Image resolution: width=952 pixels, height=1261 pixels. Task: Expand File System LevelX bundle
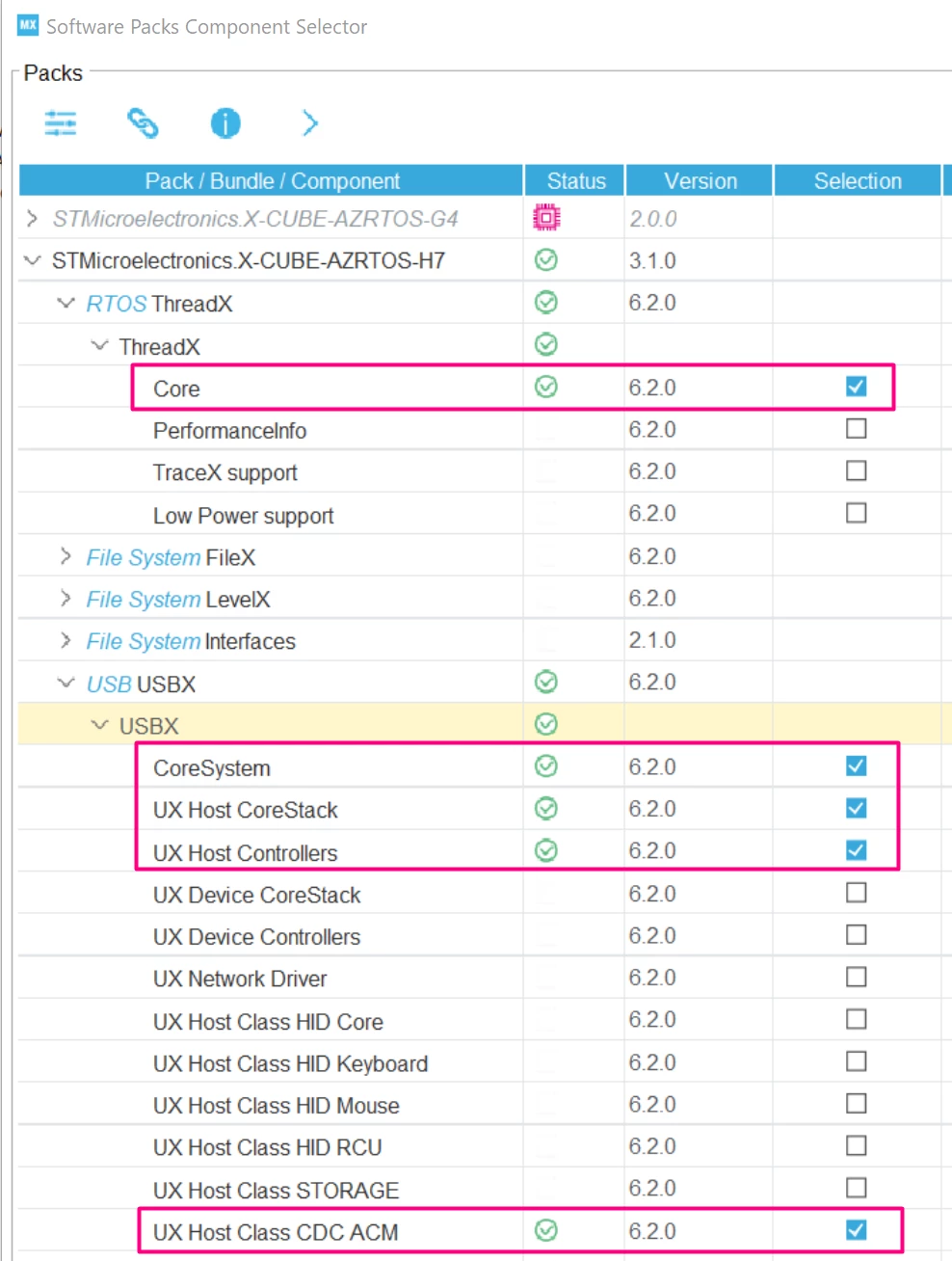point(66,598)
